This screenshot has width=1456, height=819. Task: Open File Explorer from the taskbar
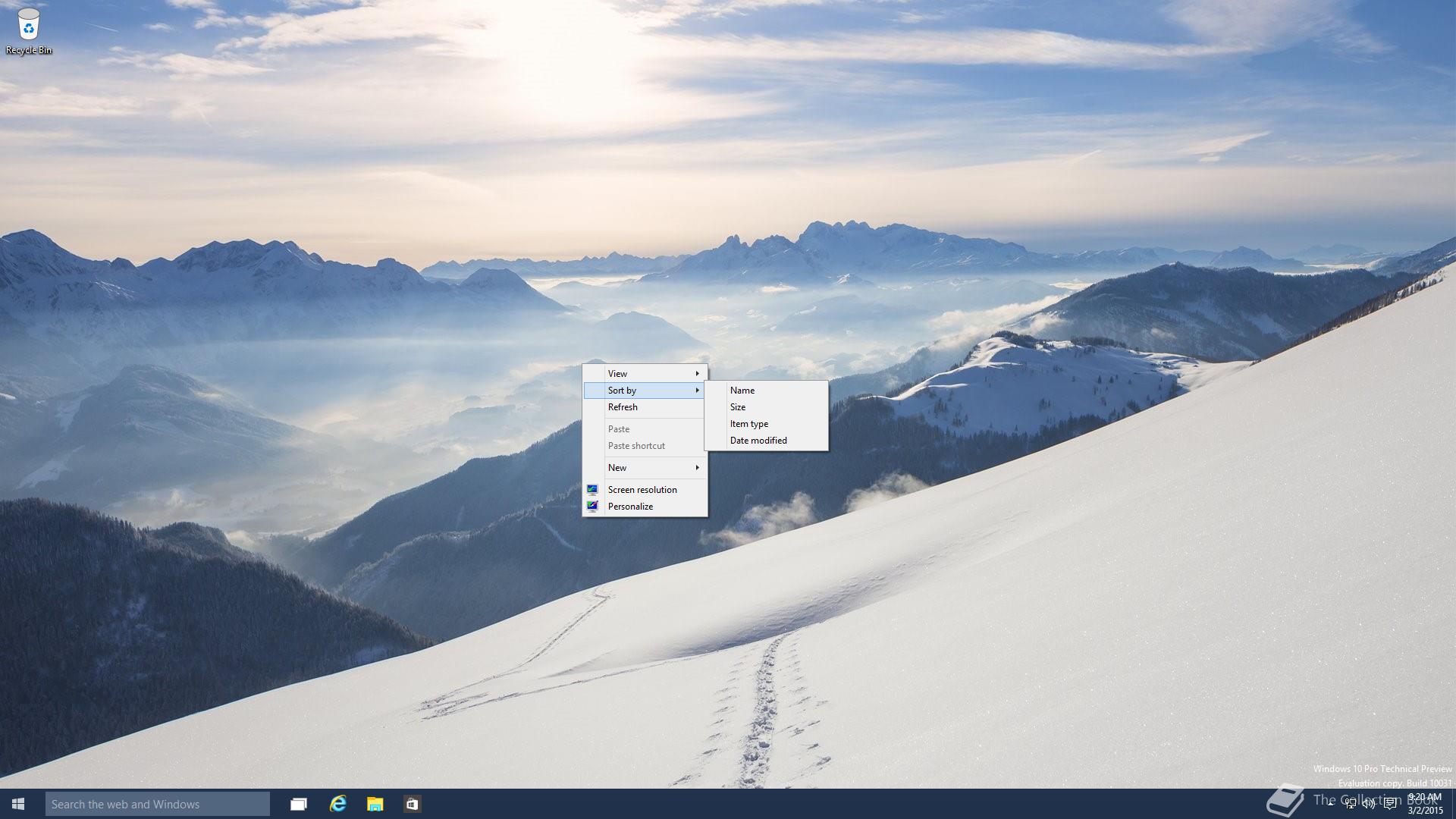click(x=375, y=804)
